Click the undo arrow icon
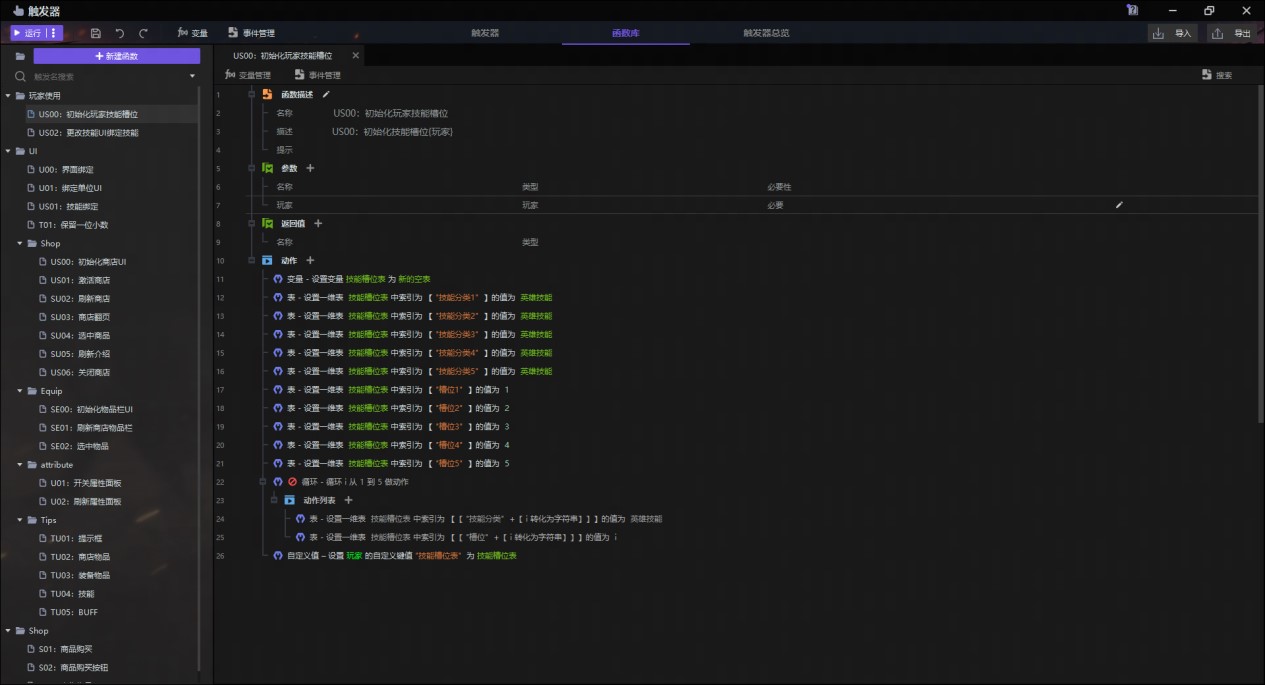Screen dimensions: 1265x685 [120, 33]
